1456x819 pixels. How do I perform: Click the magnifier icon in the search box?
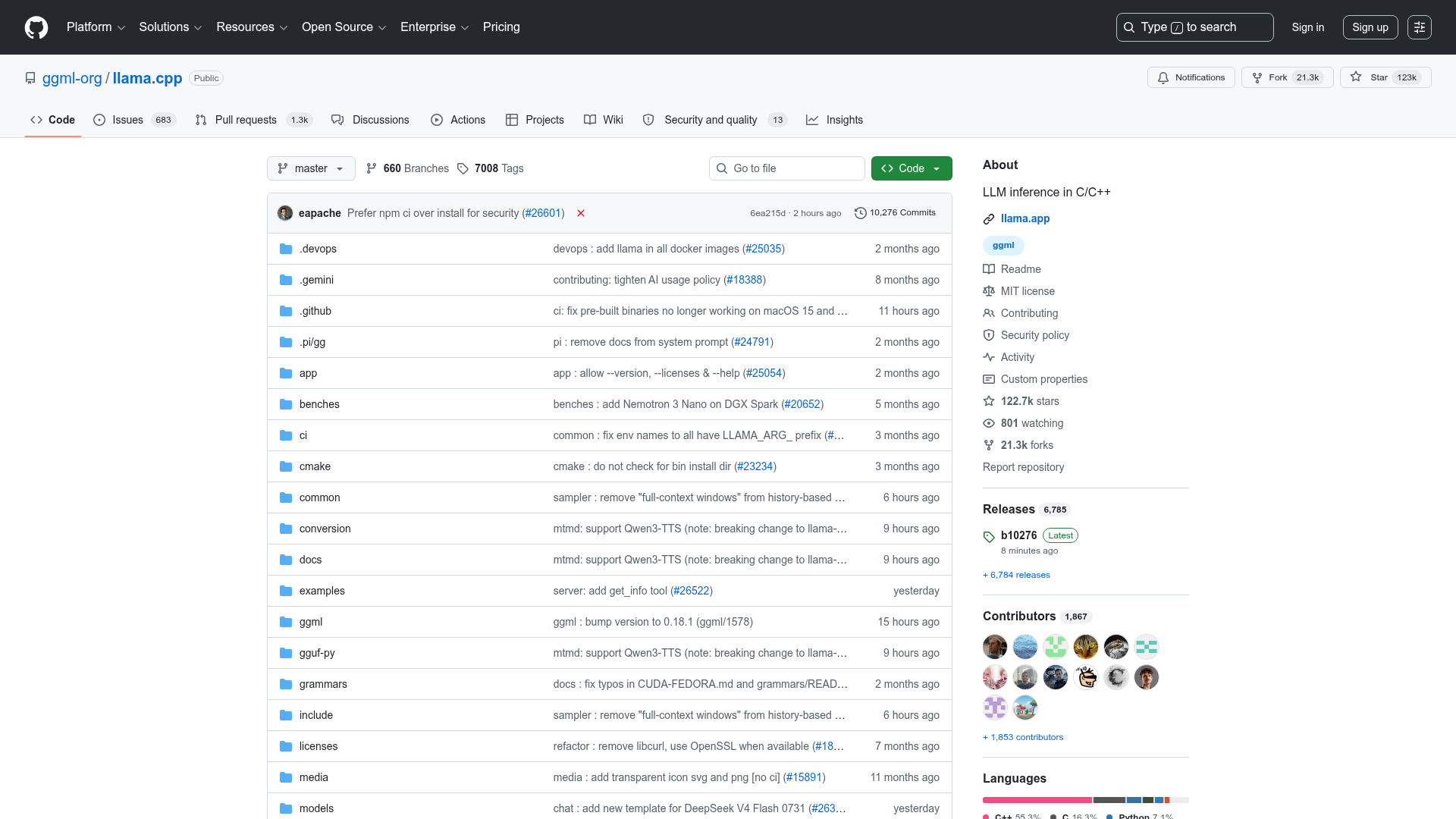pyautogui.click(x=1129, y=27)
